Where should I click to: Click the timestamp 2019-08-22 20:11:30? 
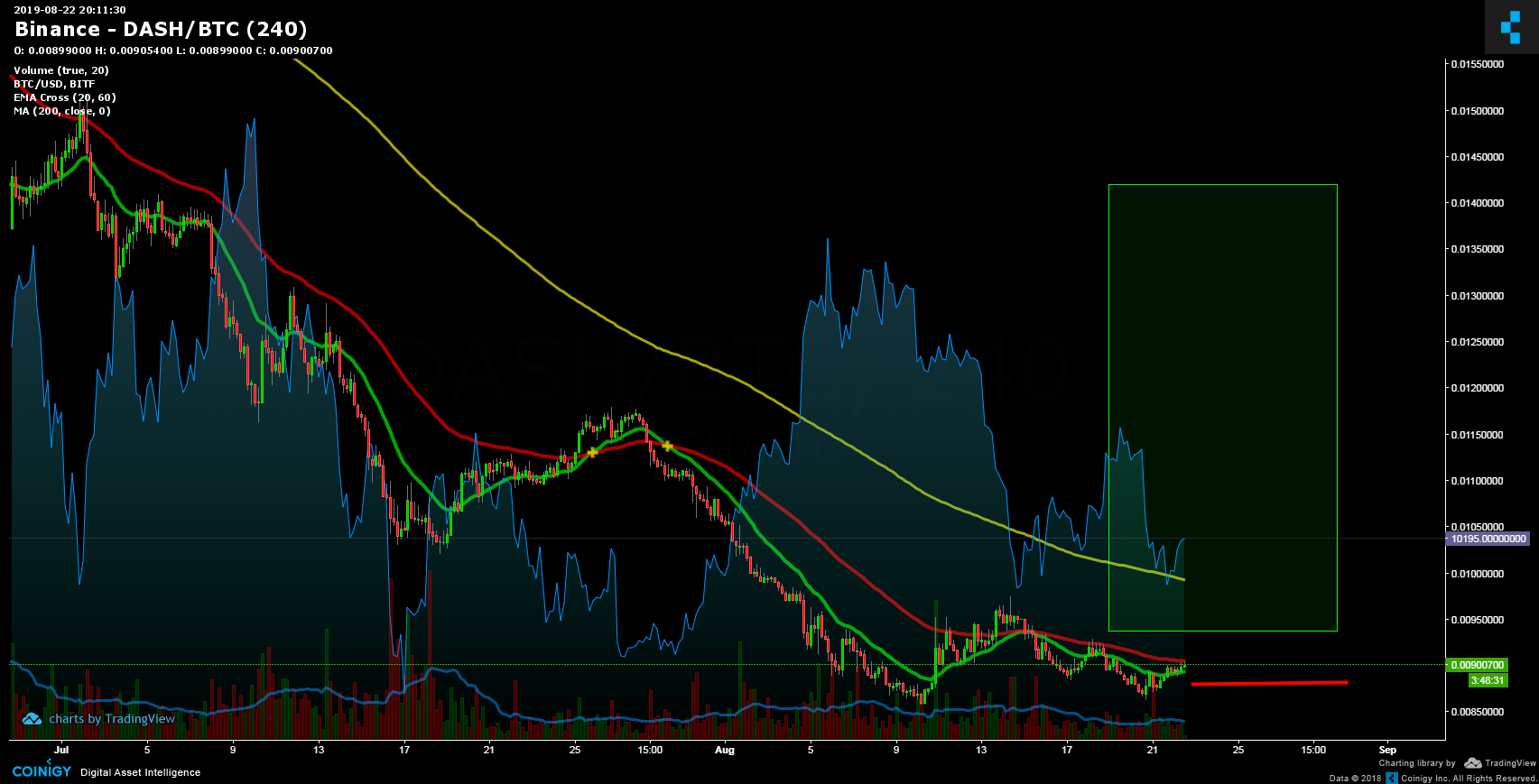[70, 10]
